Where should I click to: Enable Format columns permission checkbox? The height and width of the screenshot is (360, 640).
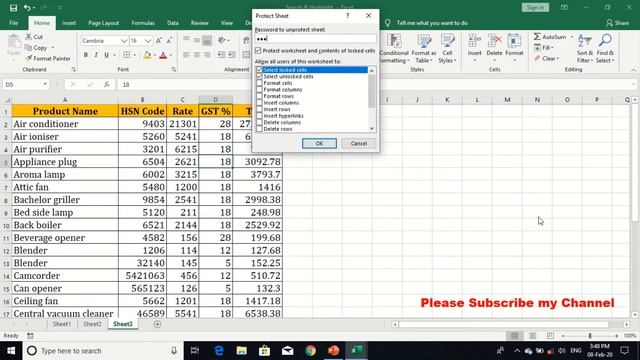click(259, 89)
